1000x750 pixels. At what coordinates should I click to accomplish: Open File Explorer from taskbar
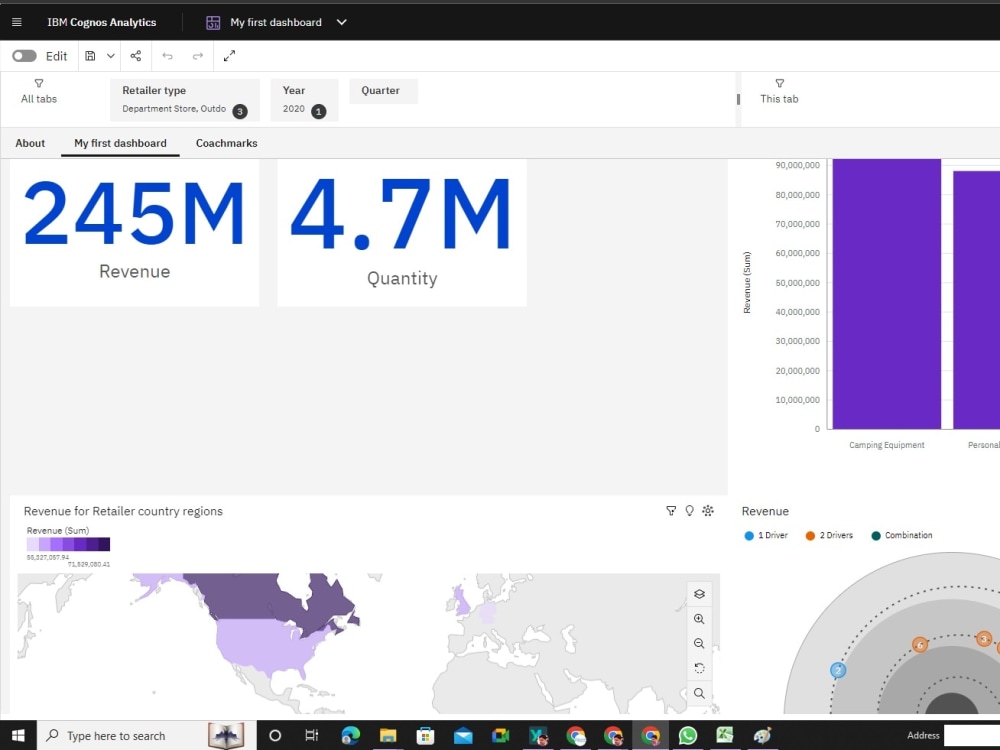pyautogui.click(x=388, y=735)
